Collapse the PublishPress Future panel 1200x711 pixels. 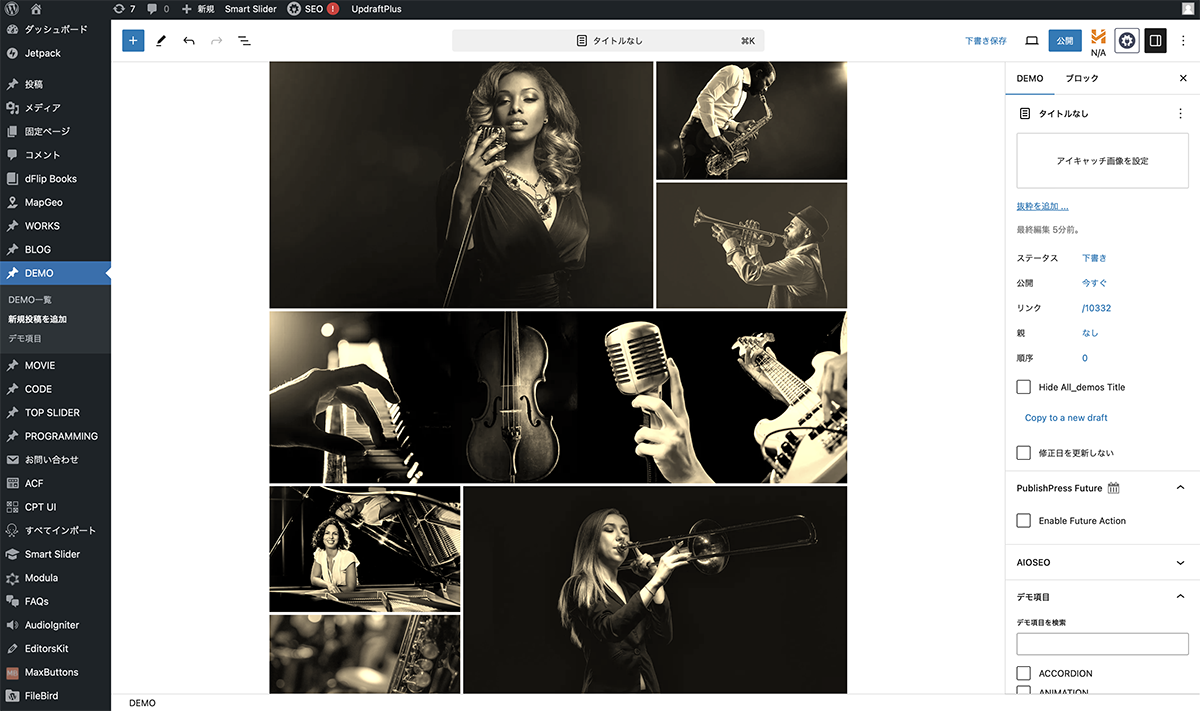tap(1180, 488)
